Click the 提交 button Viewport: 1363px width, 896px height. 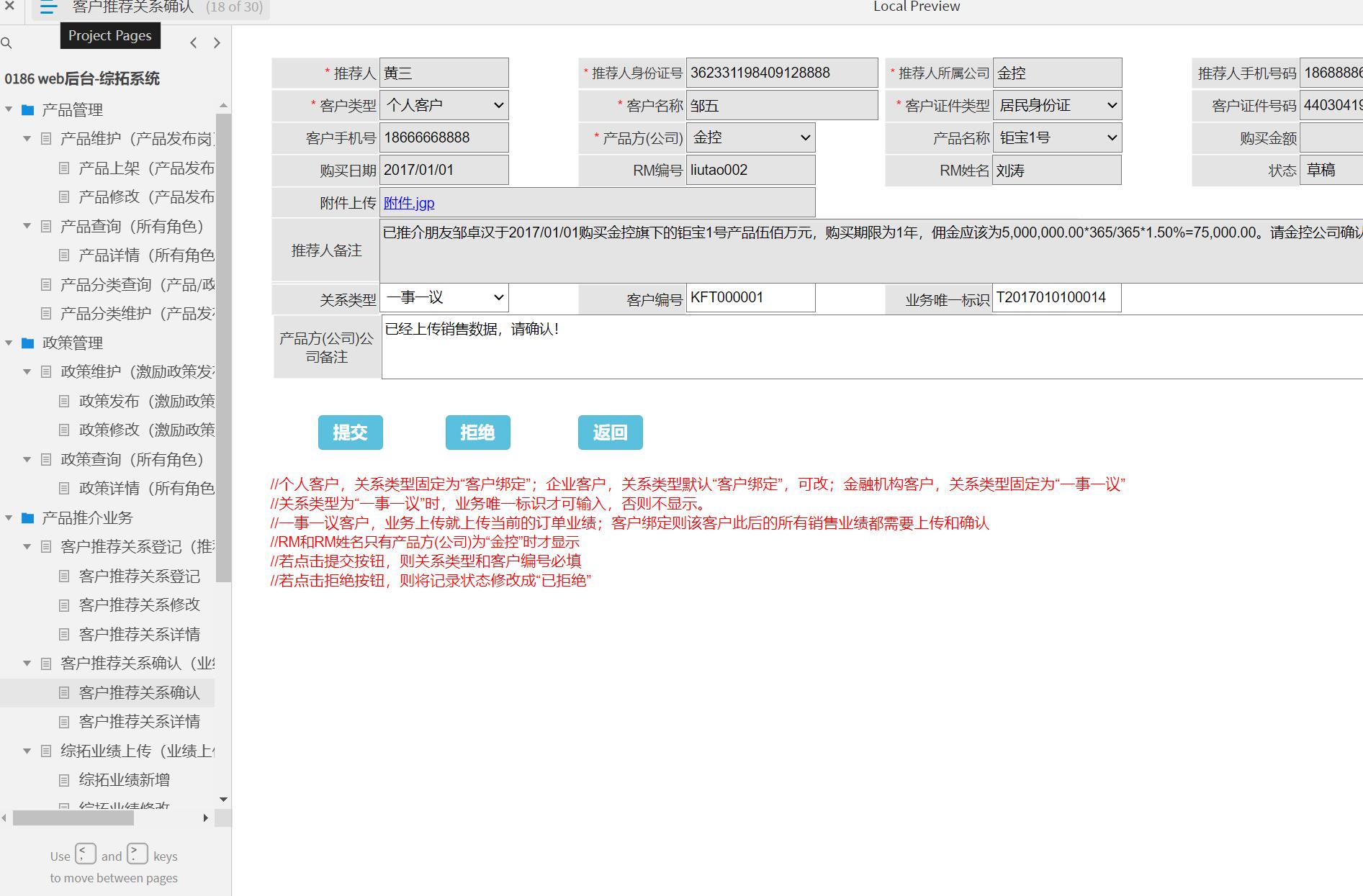point(351,433)
